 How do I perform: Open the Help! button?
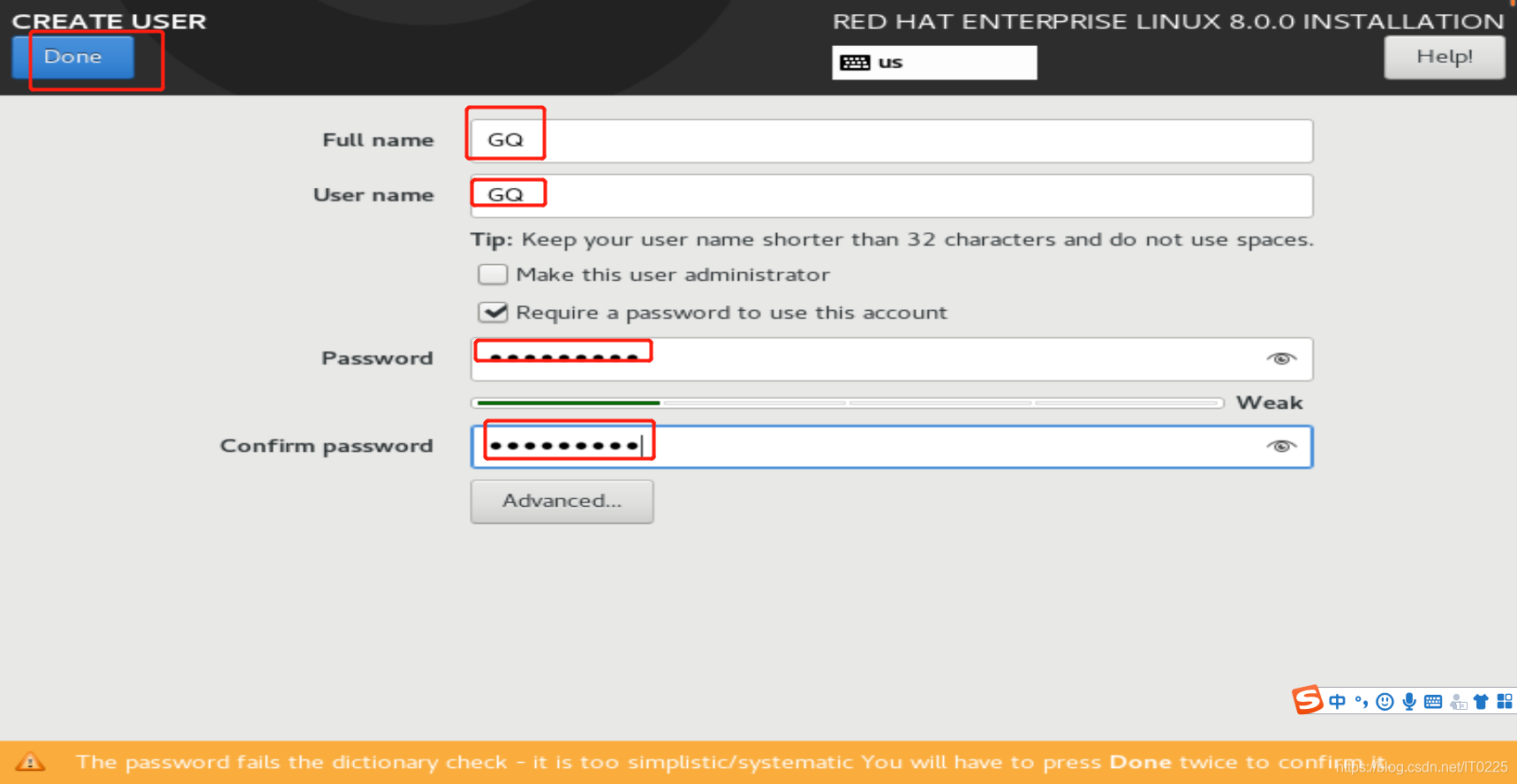click(x=1444, y=57)
